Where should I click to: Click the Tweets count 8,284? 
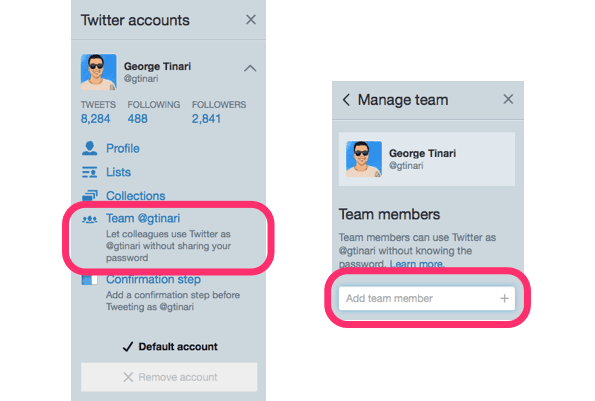95,119
